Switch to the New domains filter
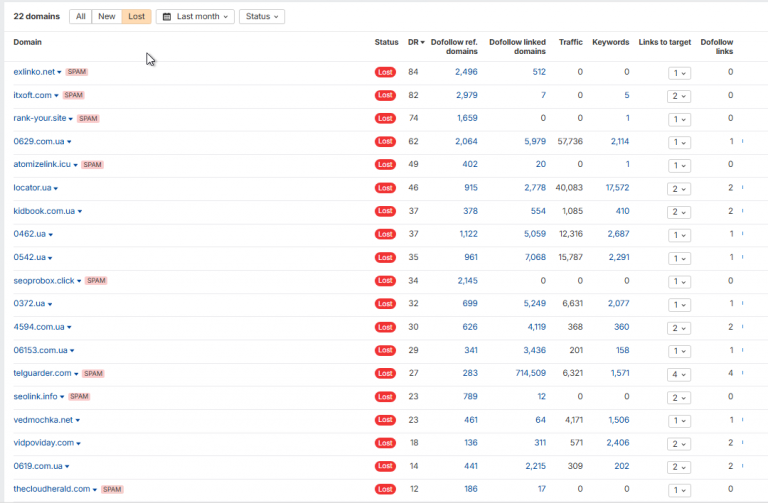Image resolution: width=768 pixels, height=503 pixels. [107, 17]
